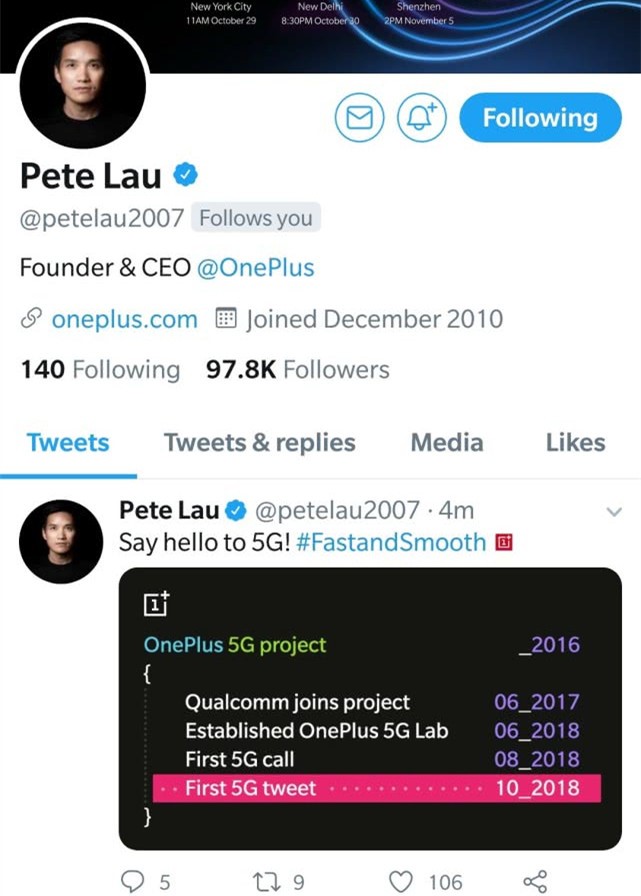Expand tweet options chevron
This screenshot has height=896, width=641.
coord(615,512)
